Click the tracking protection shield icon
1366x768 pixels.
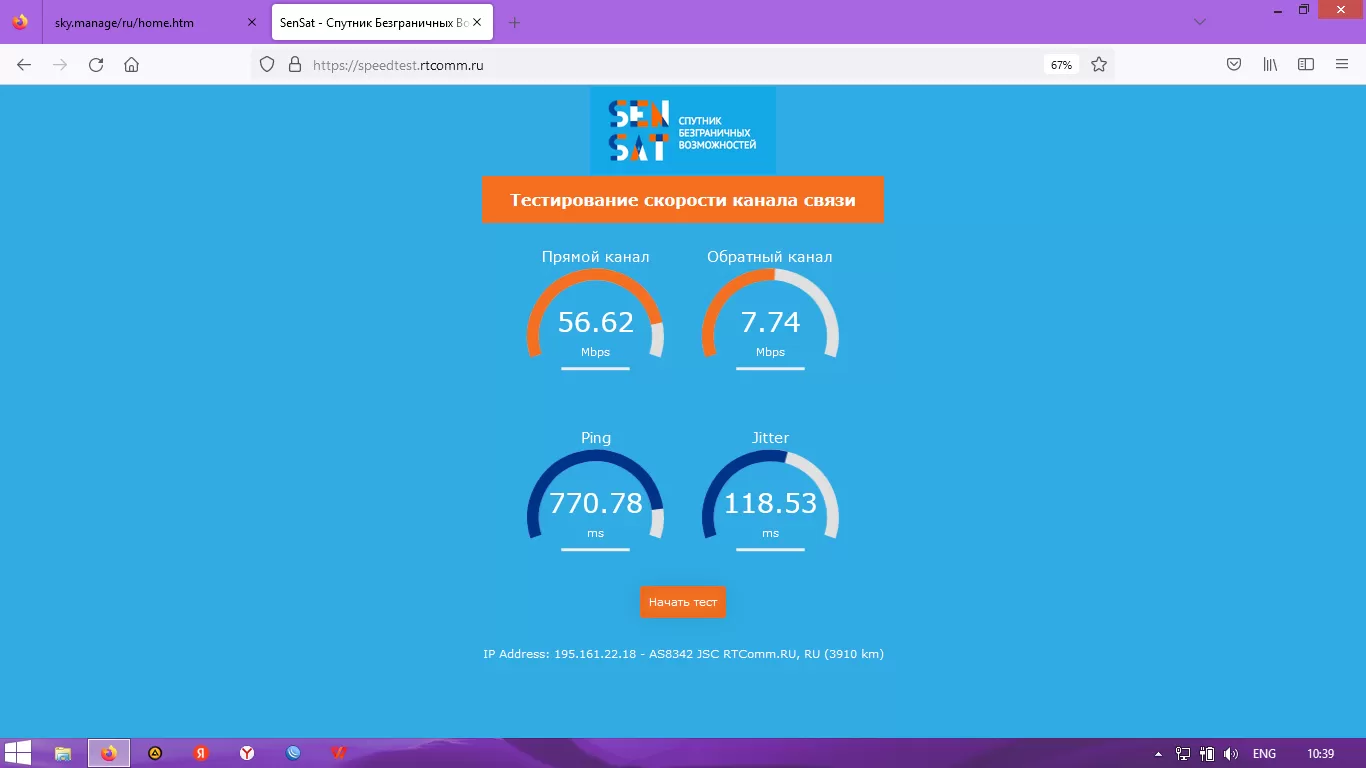click(x=267, y=64)
